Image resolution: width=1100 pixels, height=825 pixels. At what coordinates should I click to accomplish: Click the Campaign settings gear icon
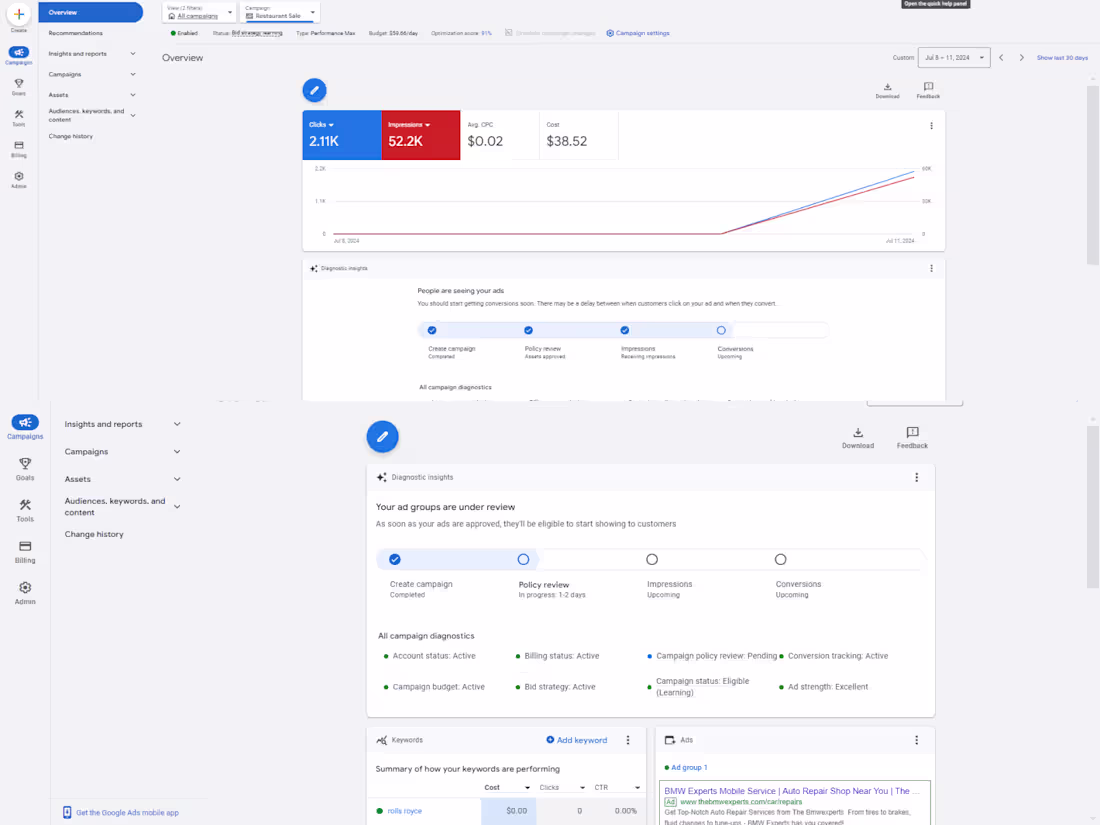pyautogui.click(x=610, y=33)
